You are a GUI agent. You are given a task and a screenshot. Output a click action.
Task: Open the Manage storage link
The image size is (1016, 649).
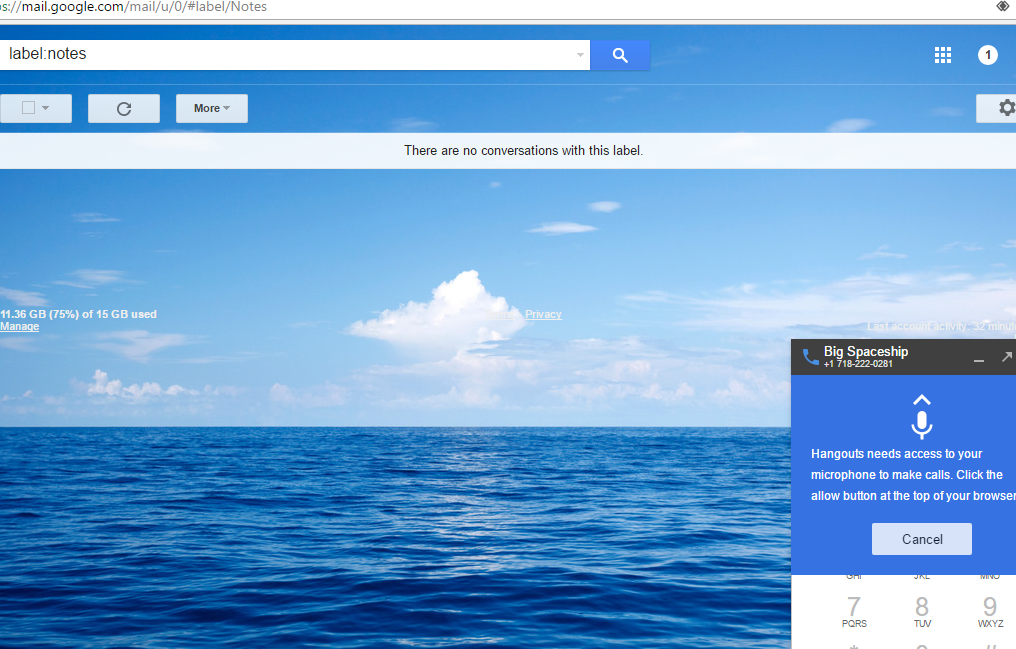19,326
